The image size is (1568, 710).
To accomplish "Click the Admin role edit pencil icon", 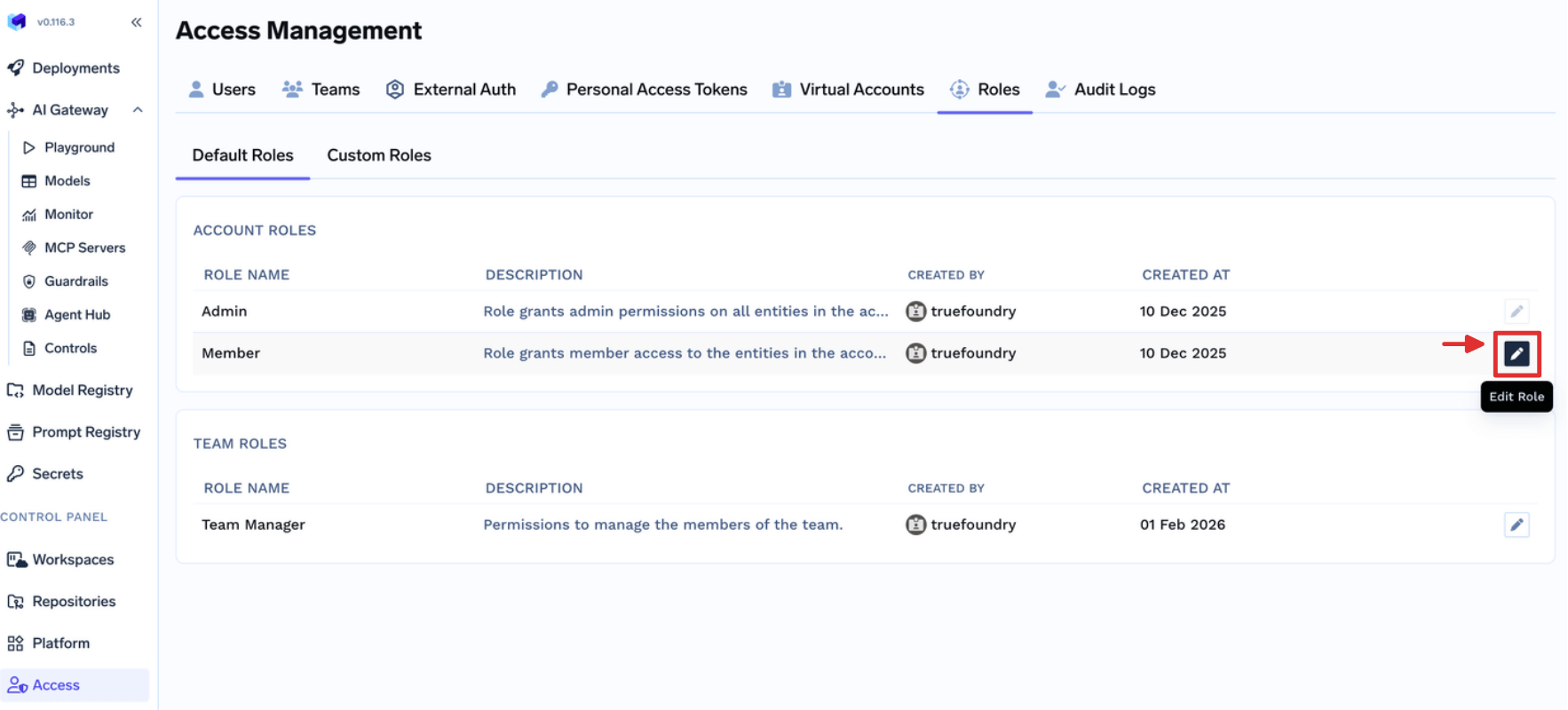I will (x=1517, y=312).
